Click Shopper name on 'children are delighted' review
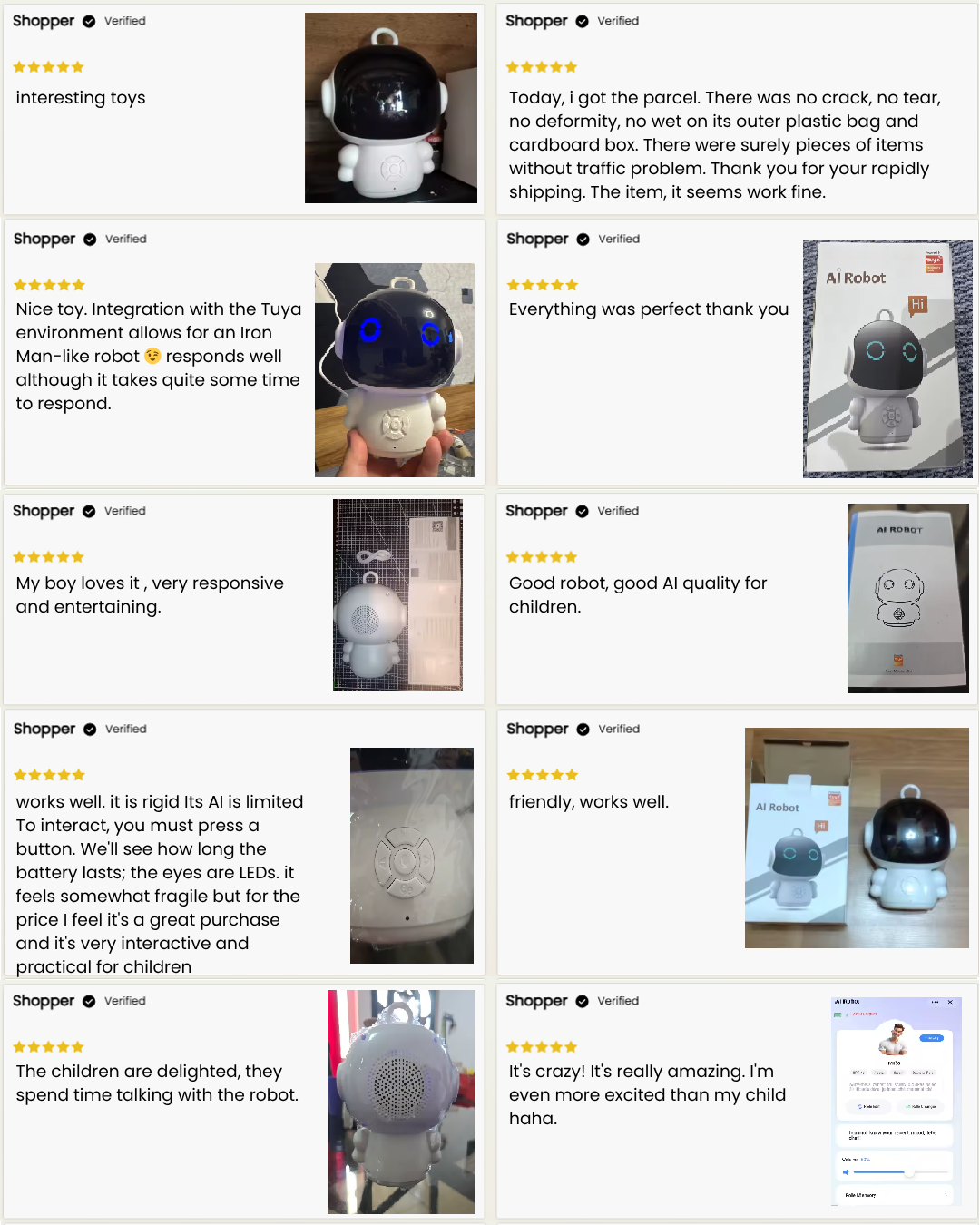This screenshot has width=980, height=1225. pyautogui.click(x=44, y=1001)
